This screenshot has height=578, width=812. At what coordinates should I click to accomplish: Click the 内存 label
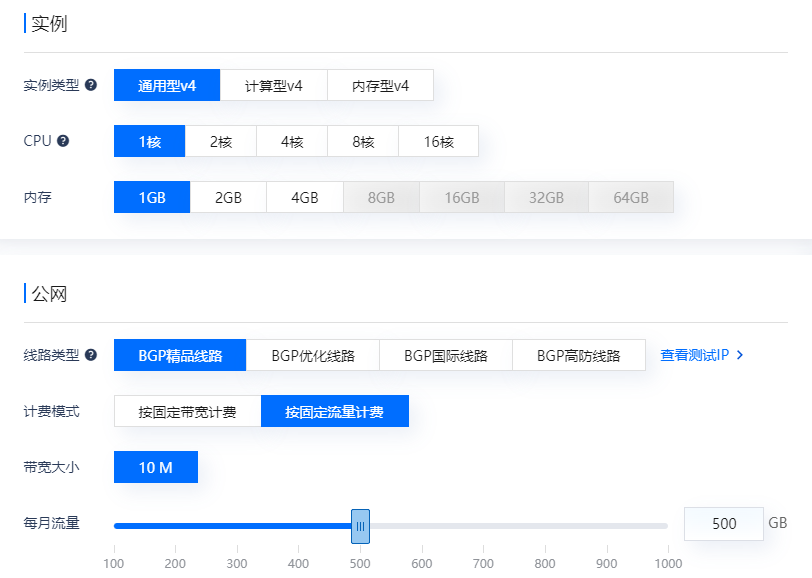point(37,197)
